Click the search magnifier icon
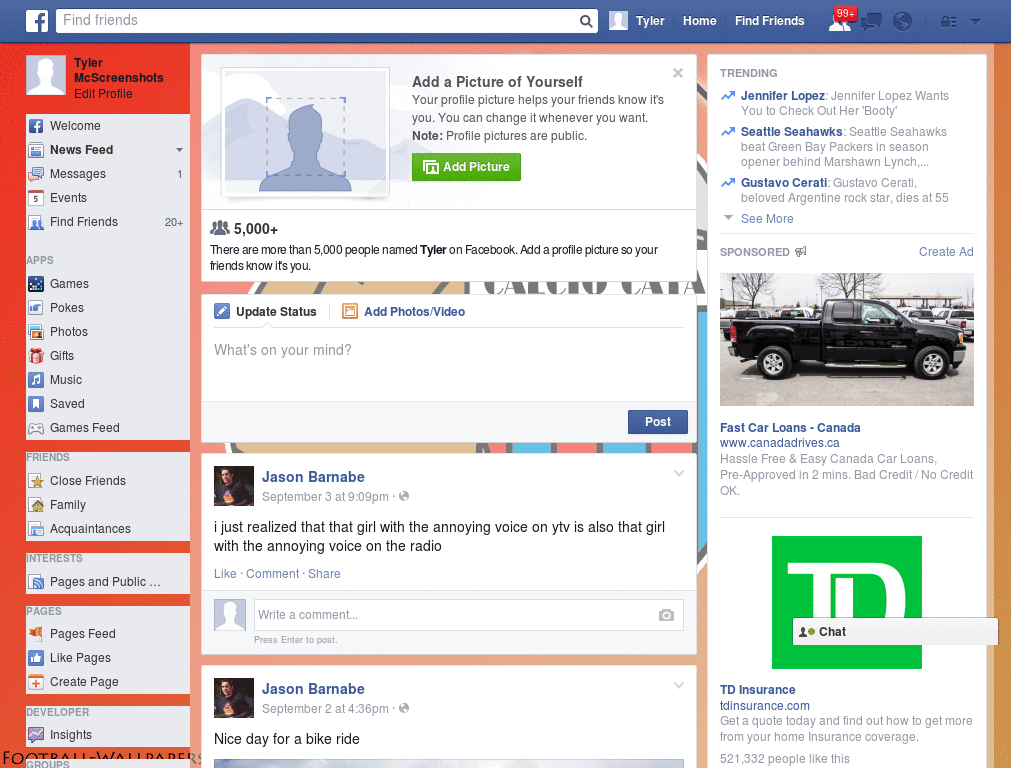This screenshot has height=768, width=1024. coord(586,21)
